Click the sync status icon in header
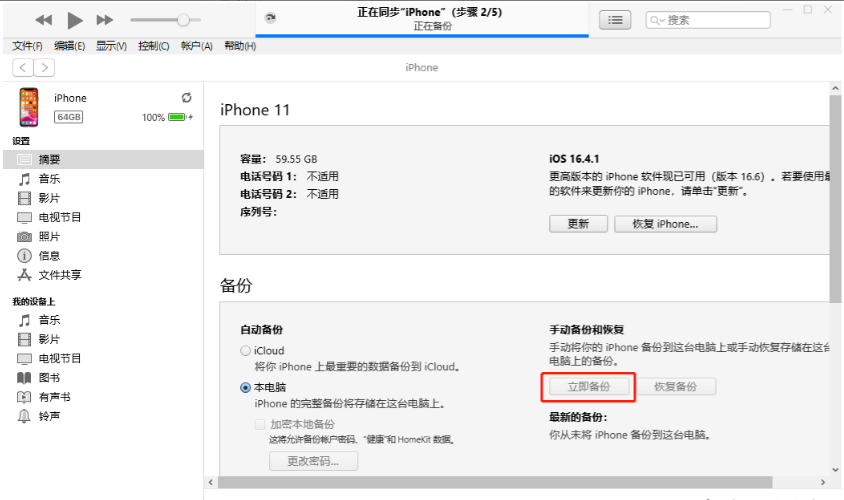 coord(270,18)
